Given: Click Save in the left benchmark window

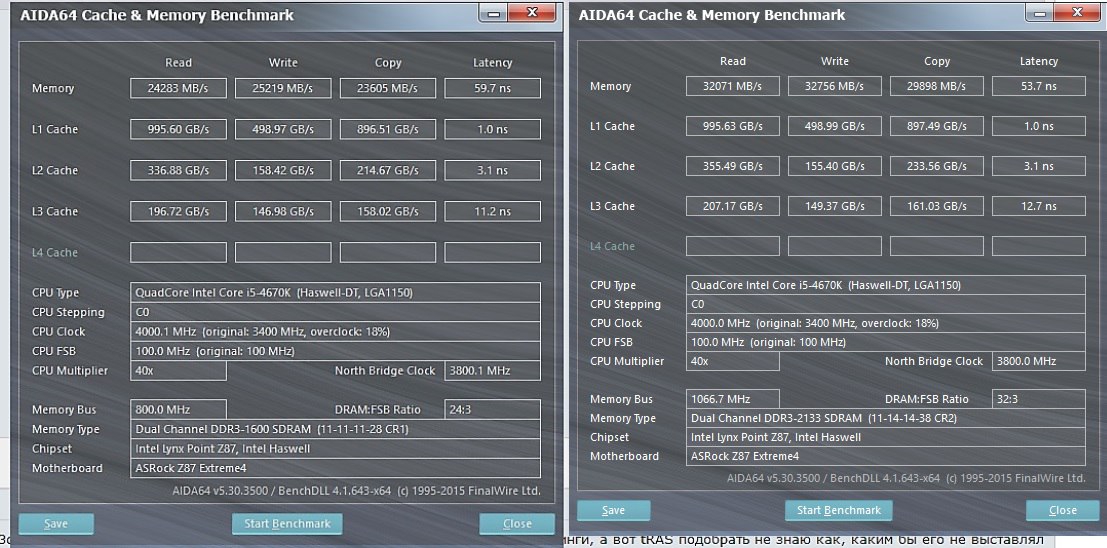Looking at the screenshot, I should click(x=56, y=524).
